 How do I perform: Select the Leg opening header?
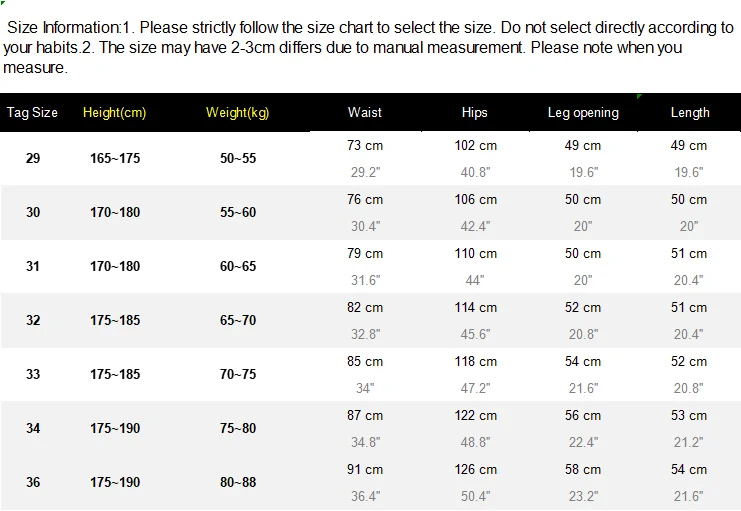coord(583,113)
